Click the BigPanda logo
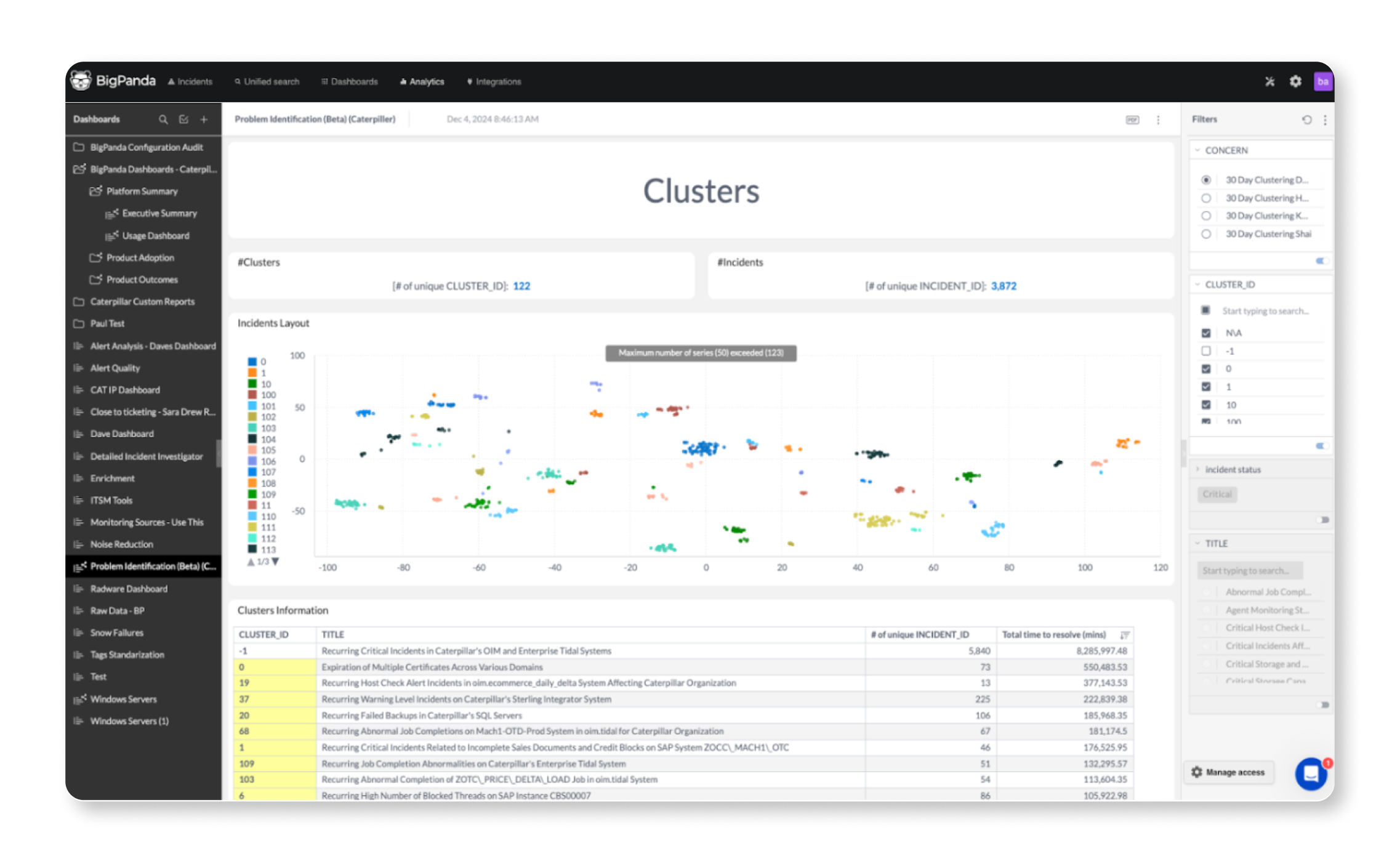 pyautogui.click(x=113, y=81)
